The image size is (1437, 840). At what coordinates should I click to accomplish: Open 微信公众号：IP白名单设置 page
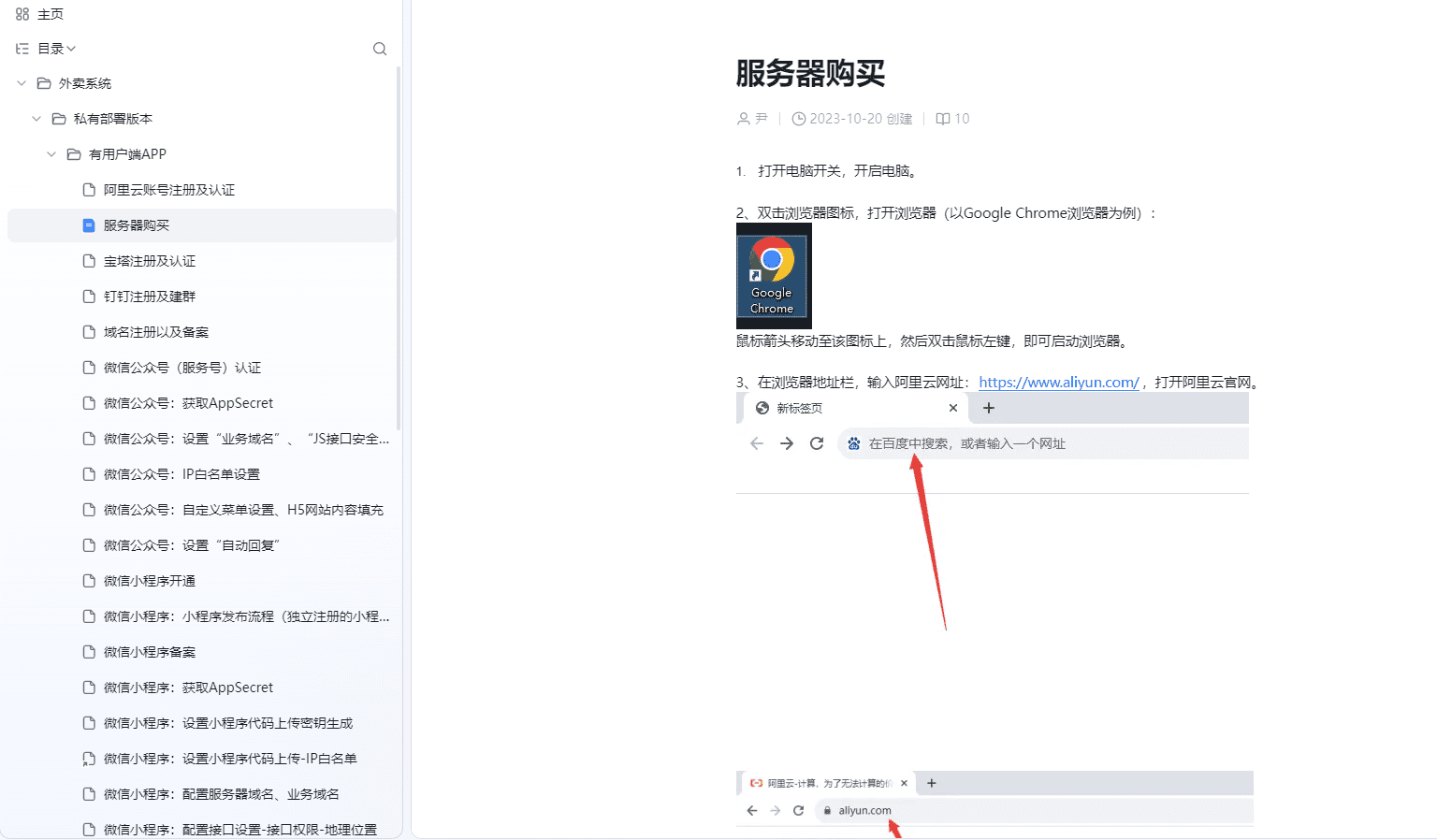pyautogui.click(x=221, y=474)
